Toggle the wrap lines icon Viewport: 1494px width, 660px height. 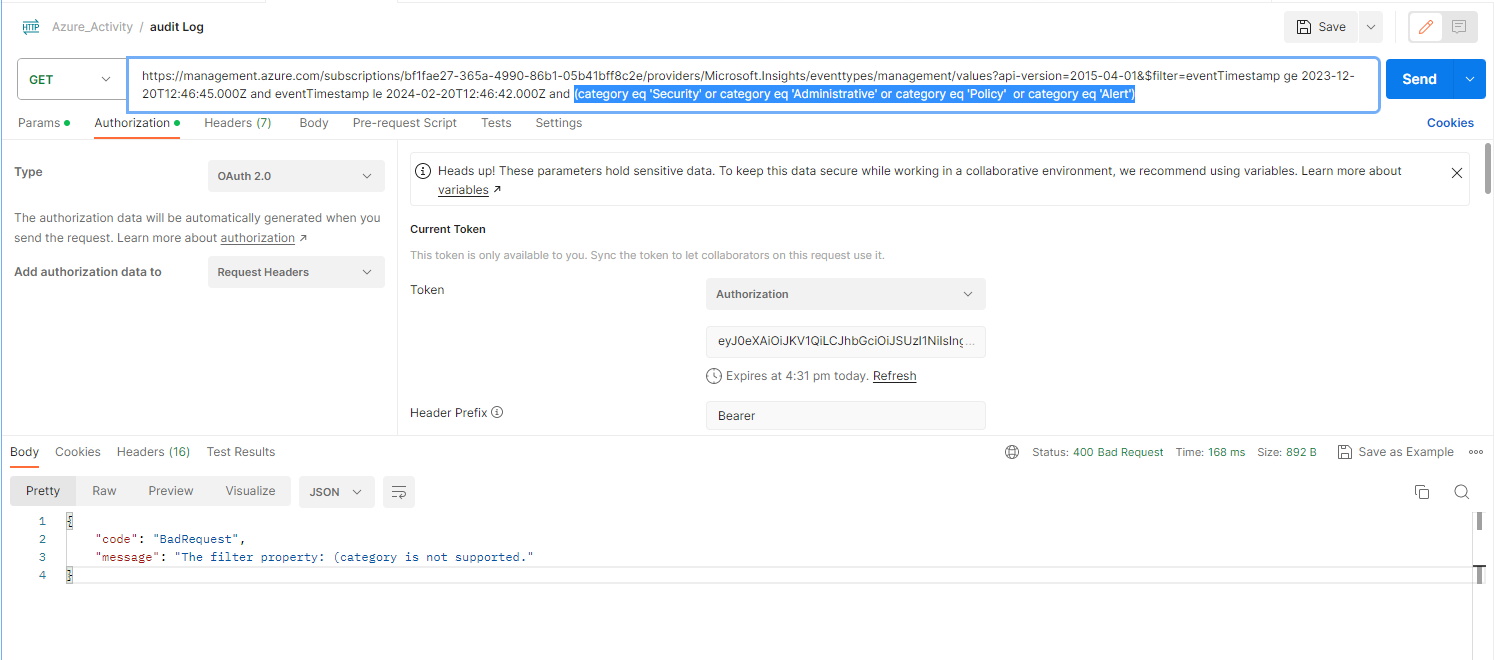tap(399, 492)
